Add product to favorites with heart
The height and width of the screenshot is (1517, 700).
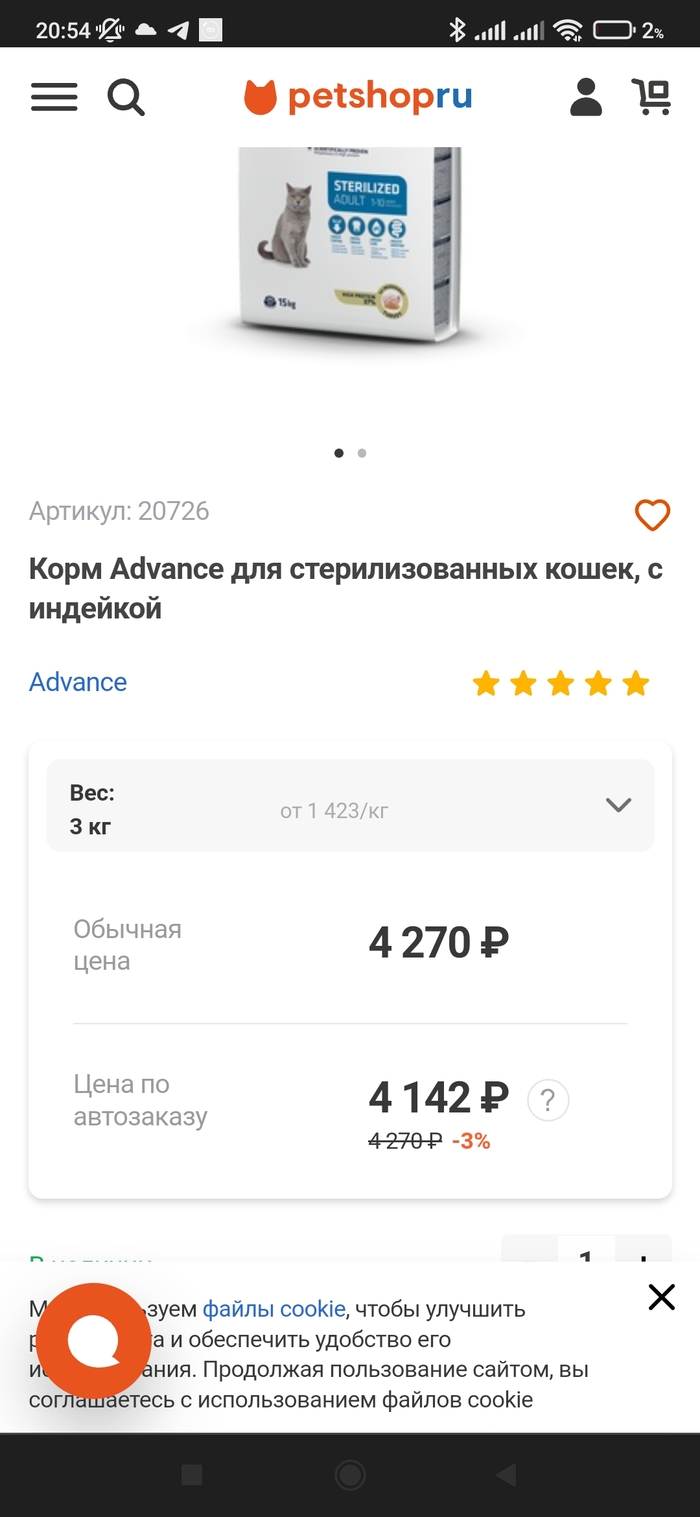pyautogui.click(x=652, y=515)
